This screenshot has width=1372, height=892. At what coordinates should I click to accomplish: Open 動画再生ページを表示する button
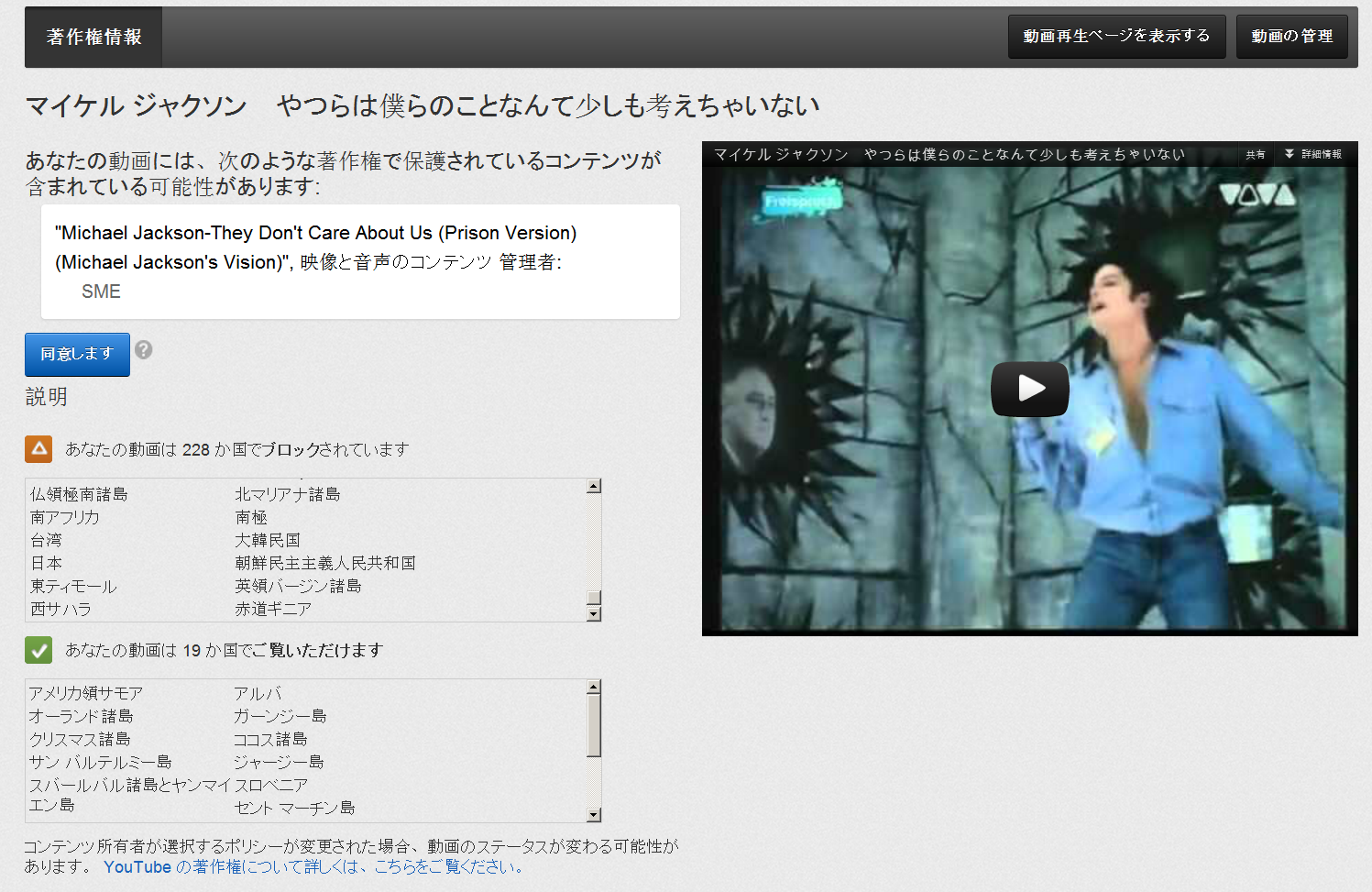1116,36
